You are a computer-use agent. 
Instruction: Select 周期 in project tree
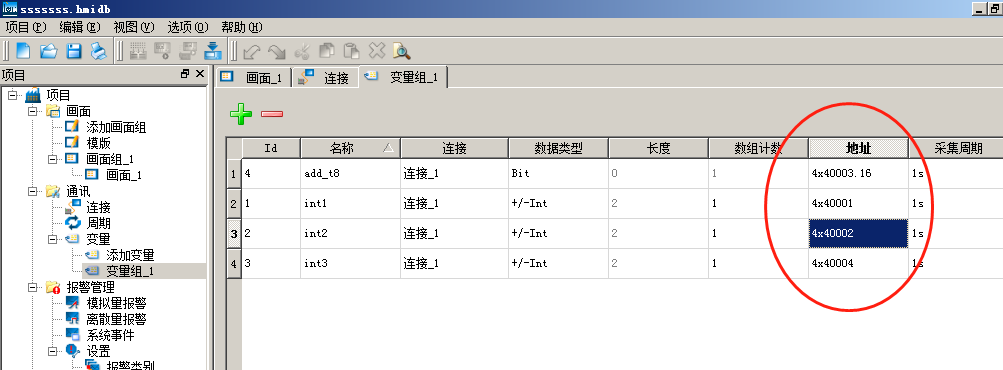click(x=99, y=223)
